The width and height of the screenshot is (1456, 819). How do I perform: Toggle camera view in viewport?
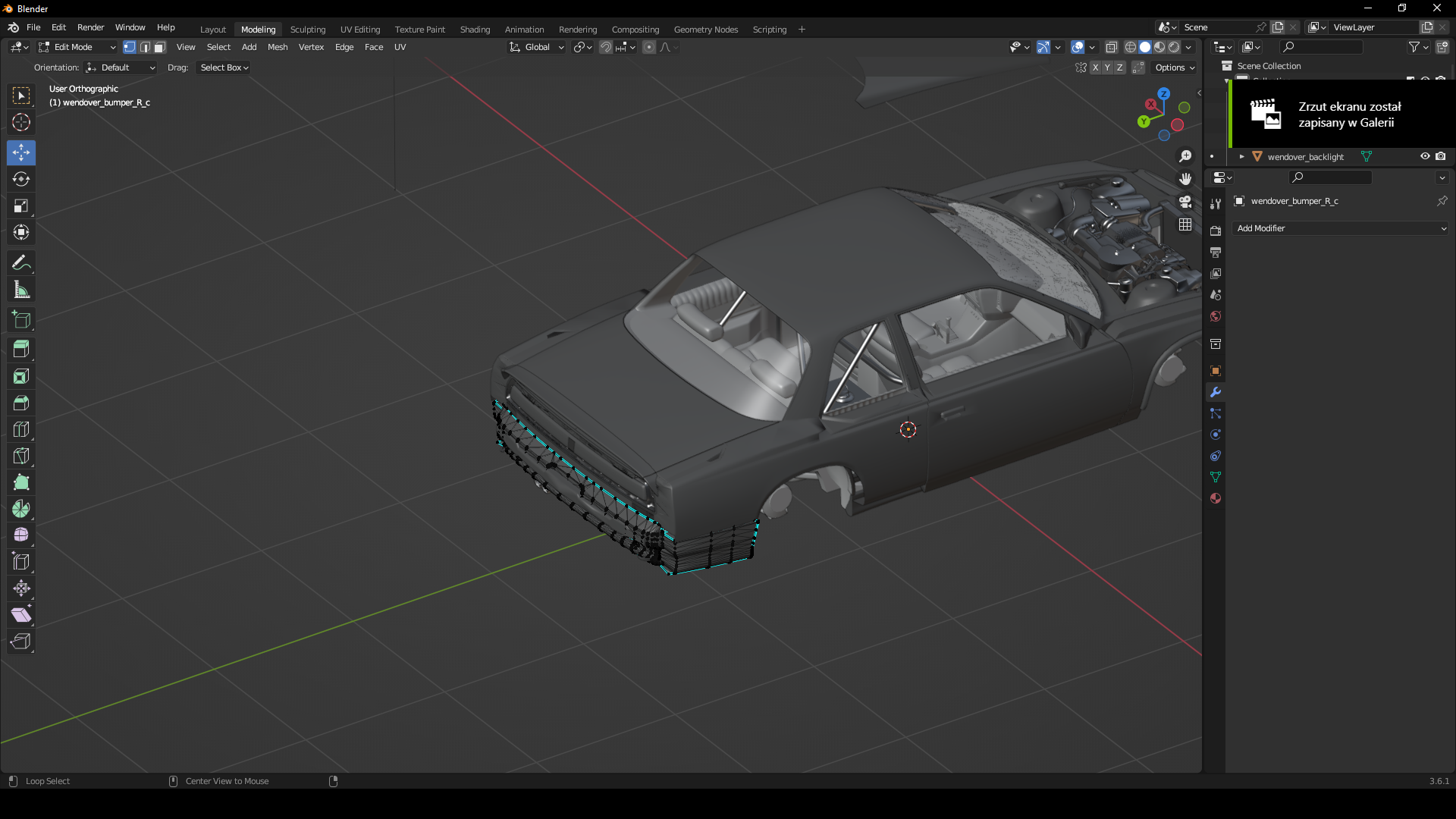click(1185, 202)
